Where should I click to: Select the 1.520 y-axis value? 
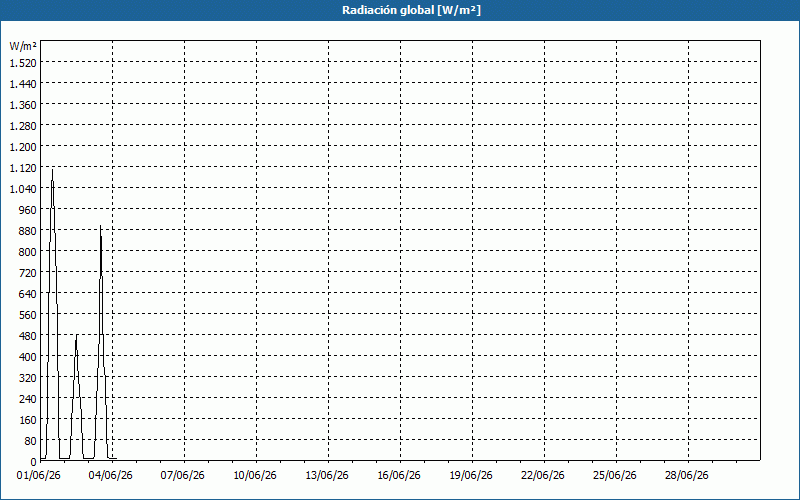tap(23, 63)
